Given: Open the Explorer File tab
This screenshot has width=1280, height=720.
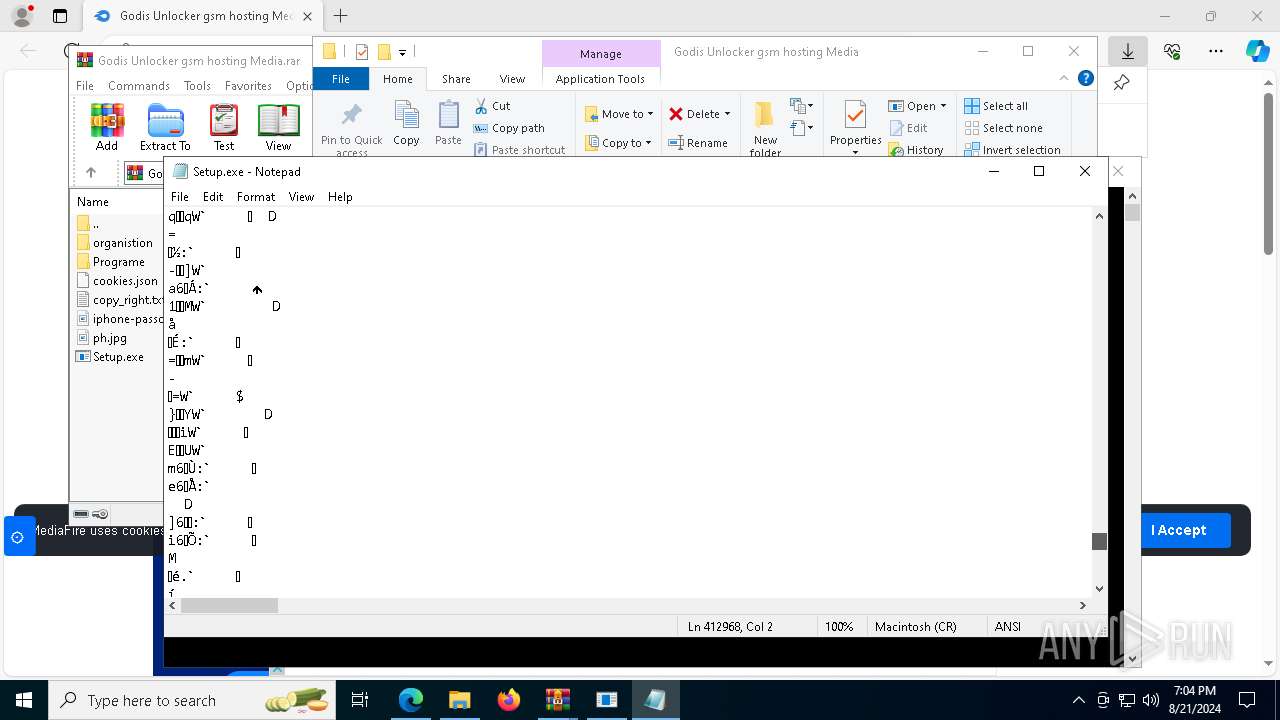Looking at the screenshot, I should click(x=341, y=79).
